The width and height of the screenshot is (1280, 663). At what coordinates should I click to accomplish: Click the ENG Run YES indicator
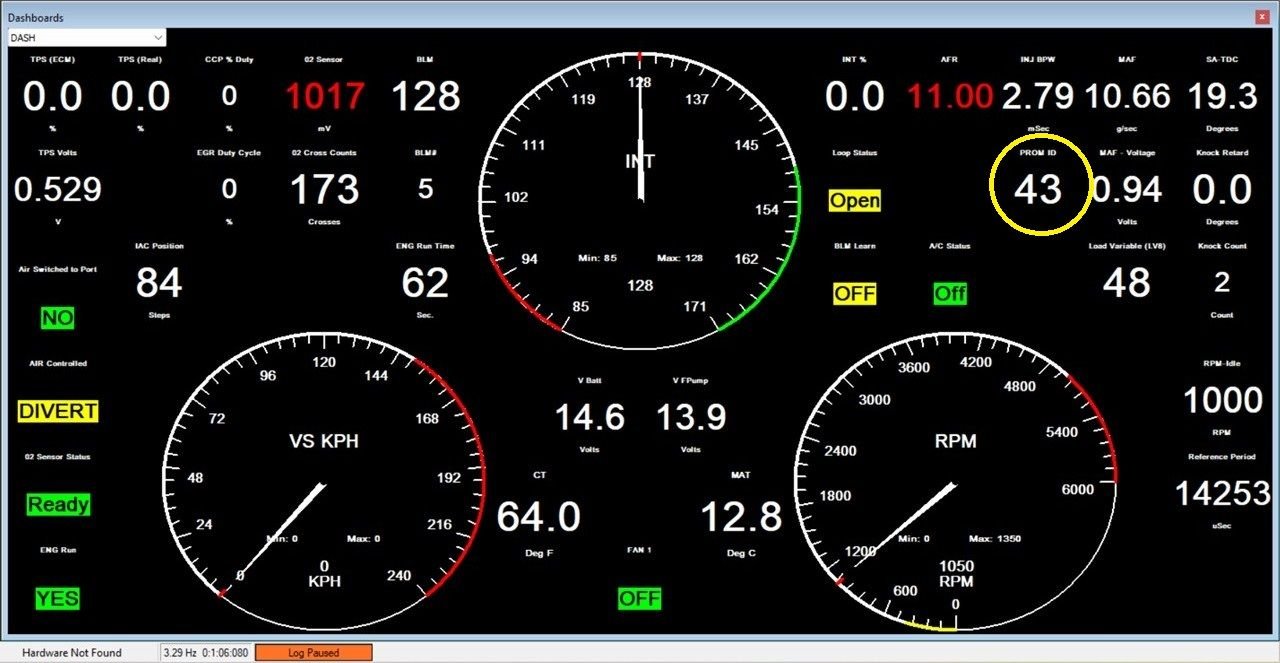coord(58,599)
